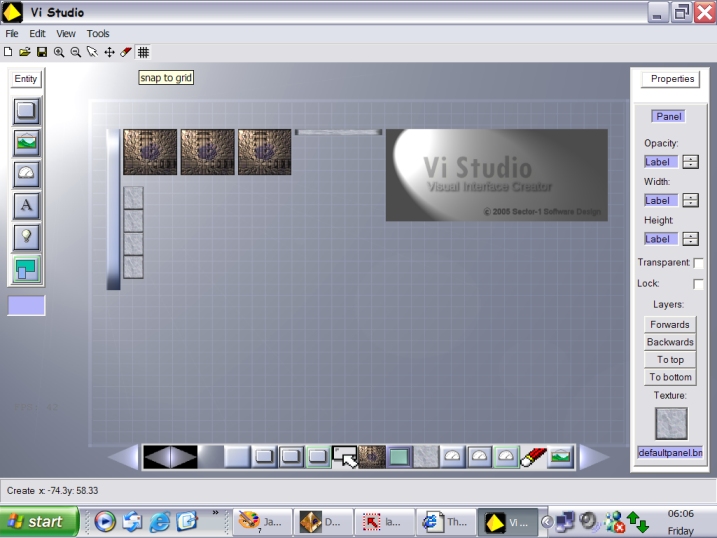Screen dimensions: 717x538
Task: Click the Entity tab label
Action: click(x=26, y=79)
